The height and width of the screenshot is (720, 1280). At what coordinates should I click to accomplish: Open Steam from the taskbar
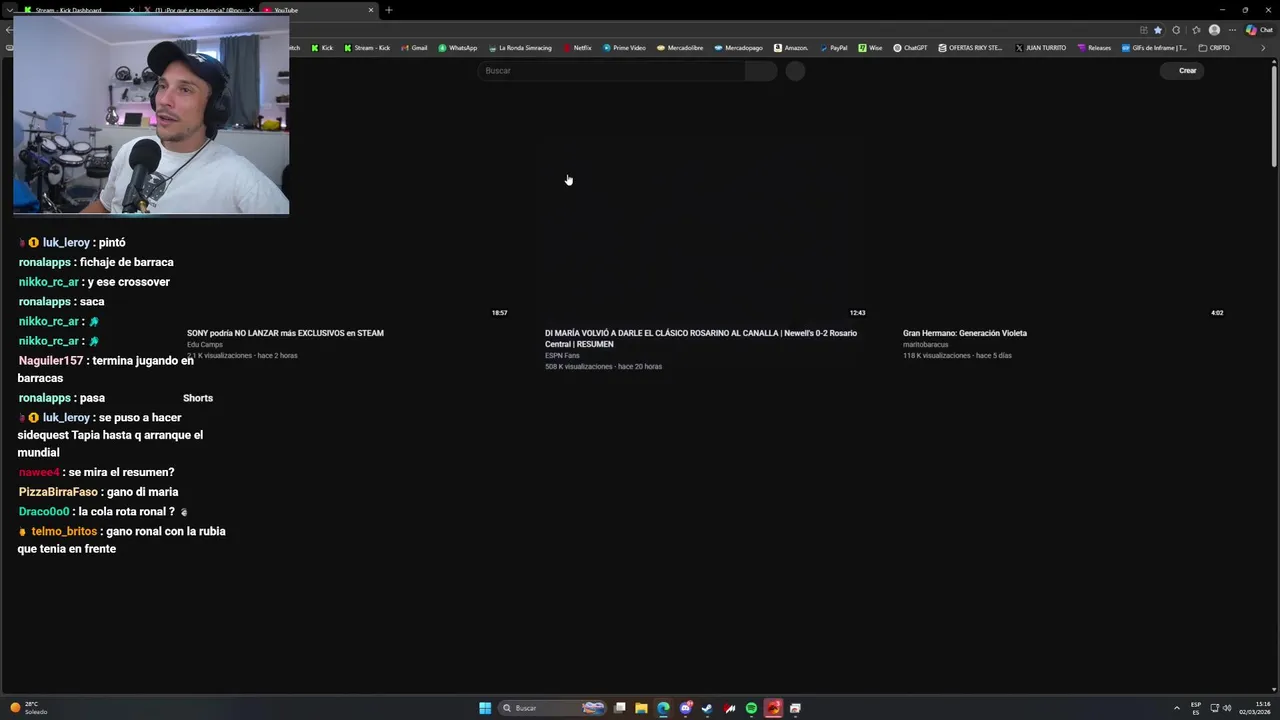tap(707, 708)
